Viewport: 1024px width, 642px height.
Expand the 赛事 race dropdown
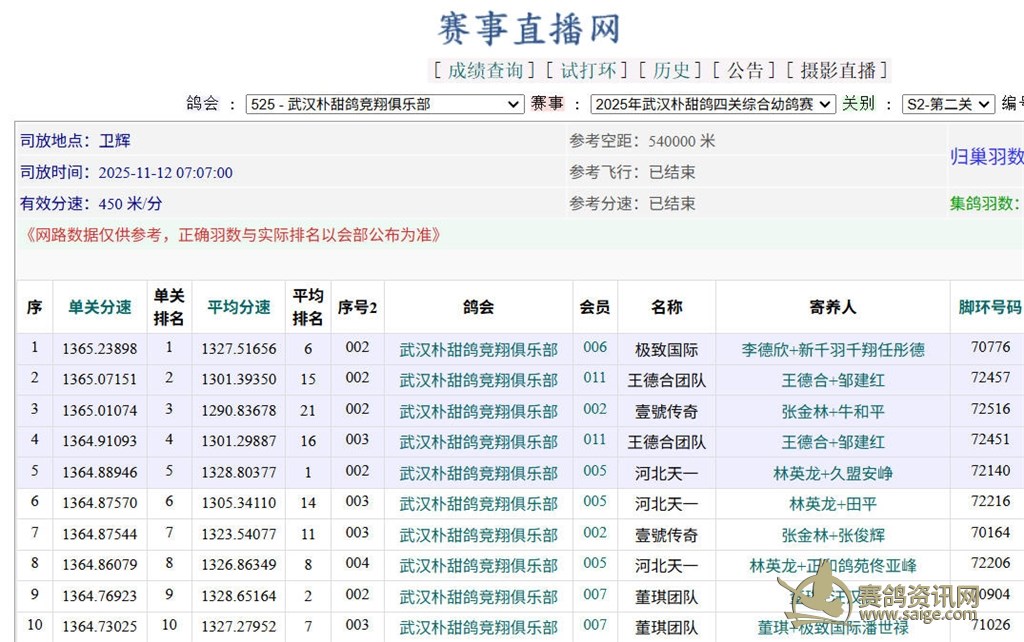click(712, 104)
